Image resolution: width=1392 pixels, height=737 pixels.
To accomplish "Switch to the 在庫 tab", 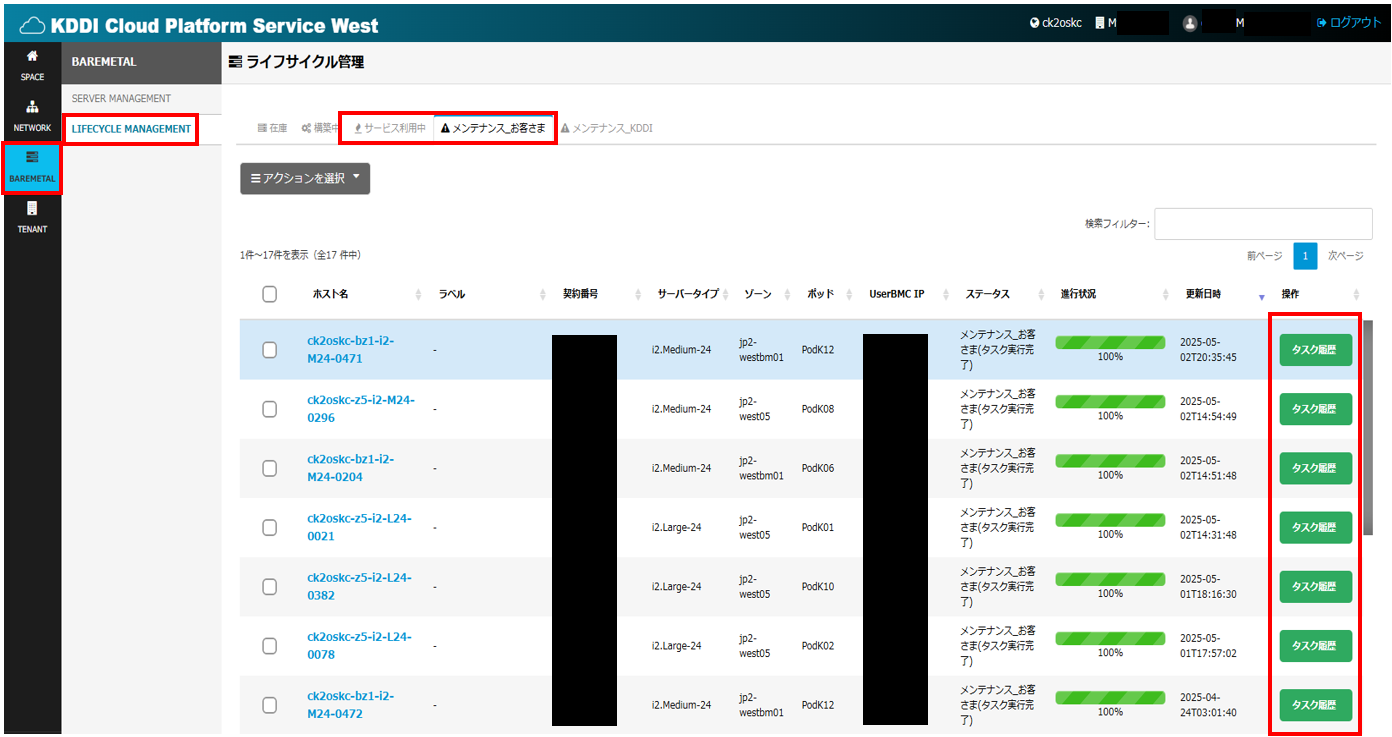I will coord(273,128).
